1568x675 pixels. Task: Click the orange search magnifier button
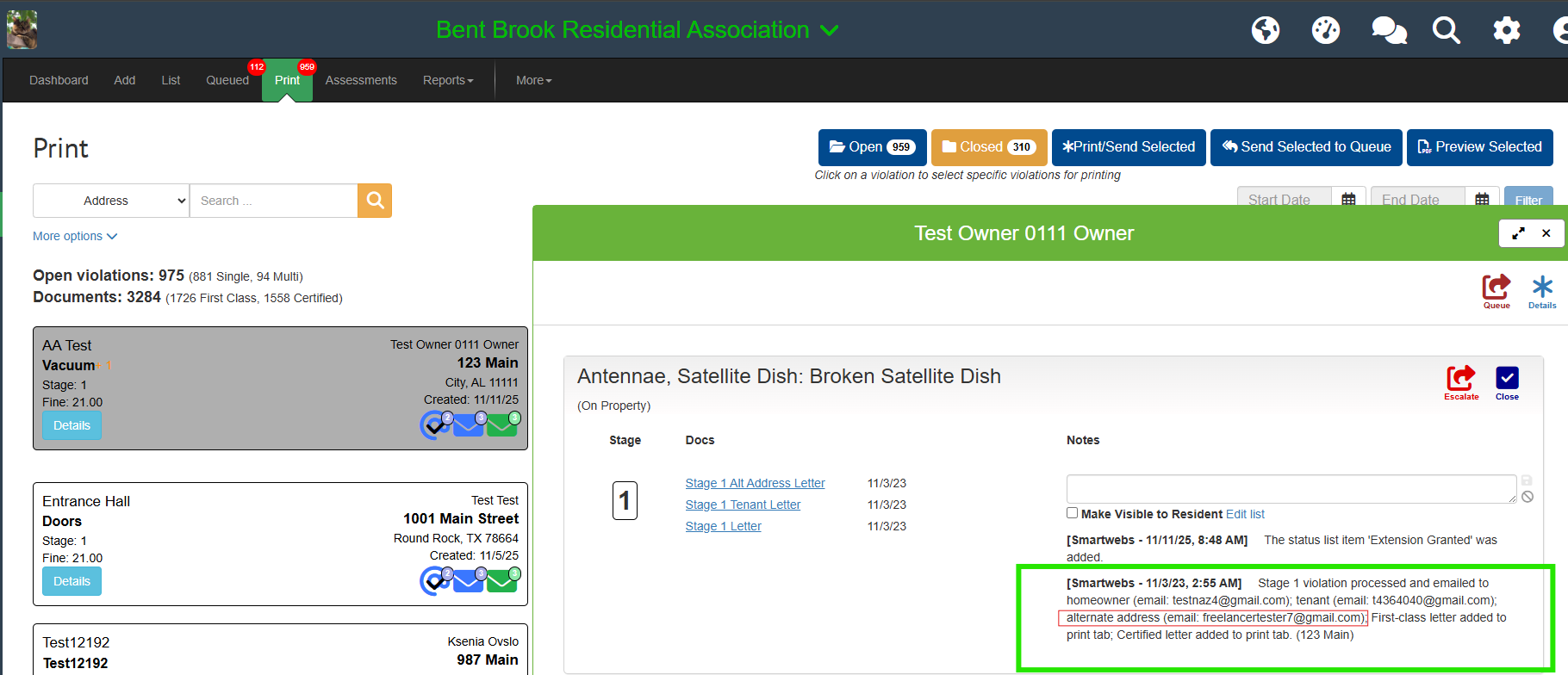[x=375, y=201]
